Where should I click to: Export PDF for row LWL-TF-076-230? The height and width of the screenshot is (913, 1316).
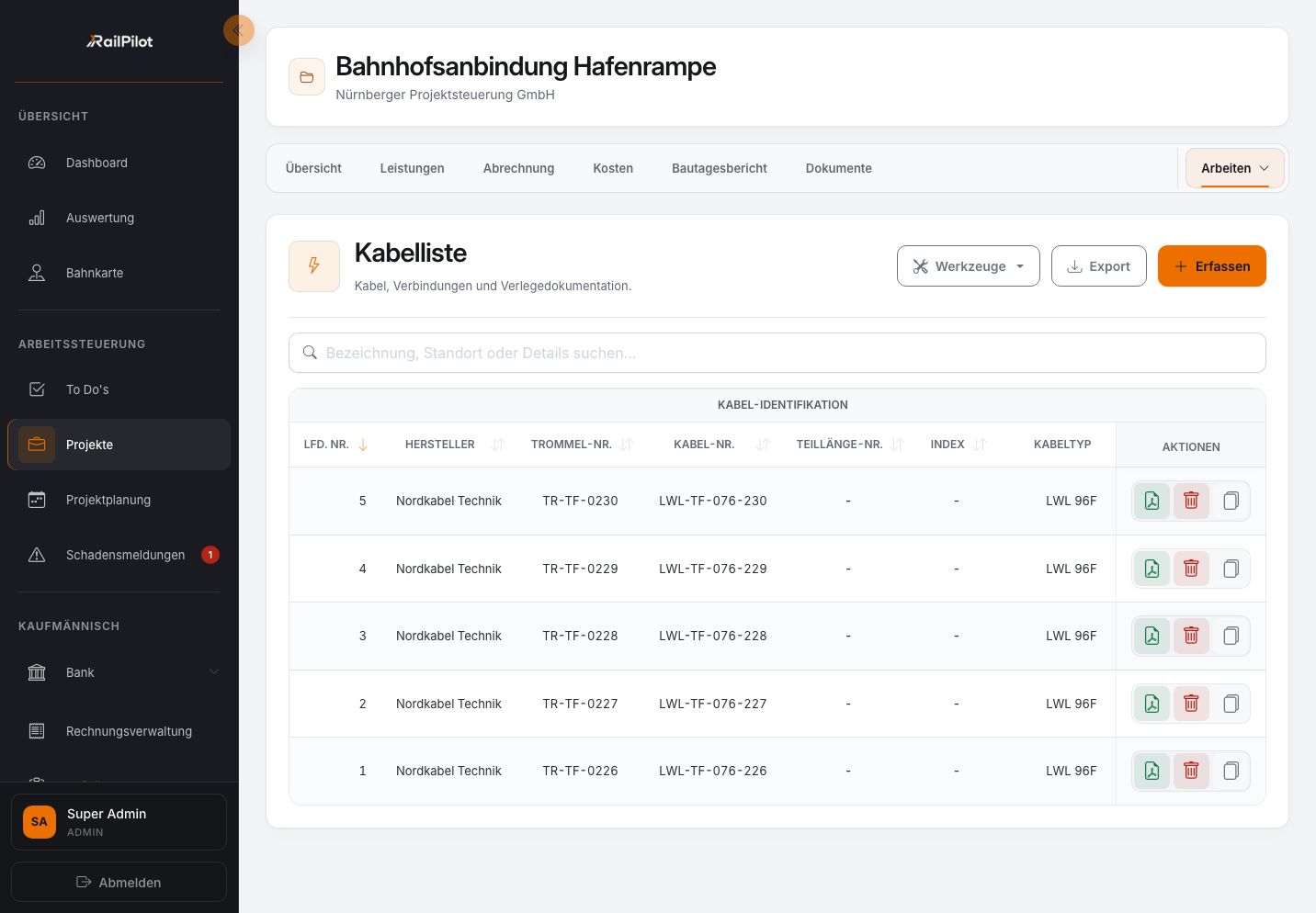pos(1151,501)
